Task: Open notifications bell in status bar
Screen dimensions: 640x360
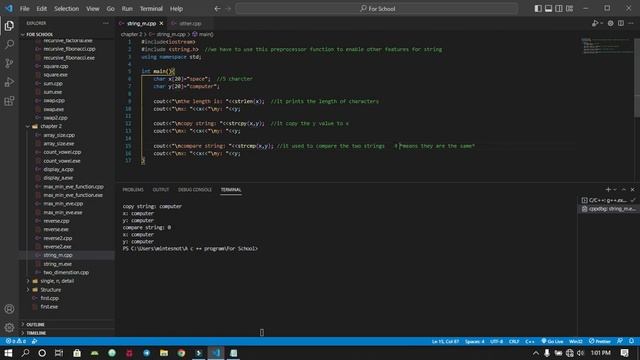Action: [x=631, y=341]
